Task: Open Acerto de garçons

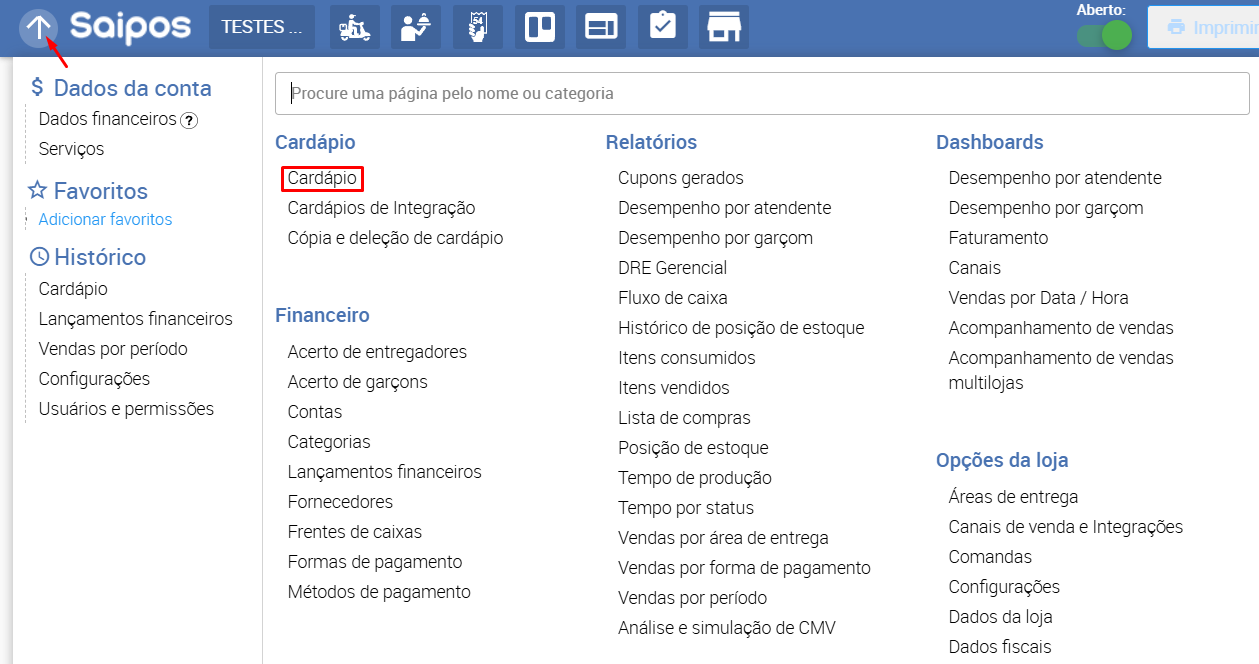Action: 357,382
